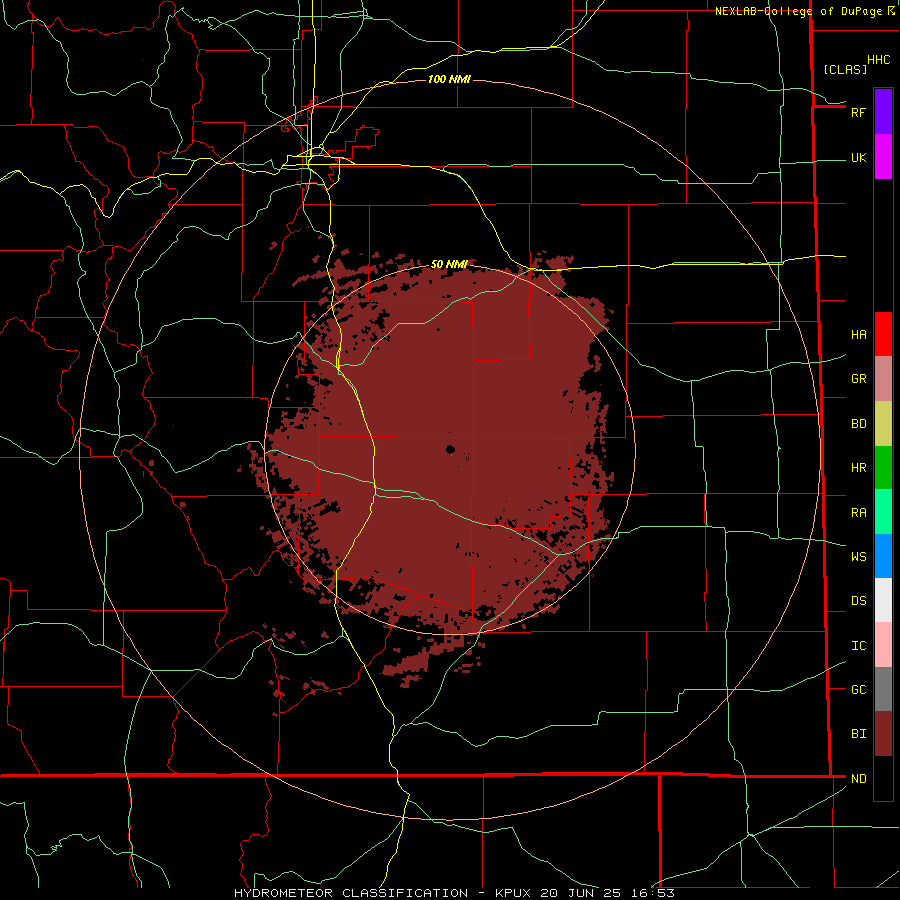
Task: Click the DS white legend swatch
Action: tap(883, 600)
